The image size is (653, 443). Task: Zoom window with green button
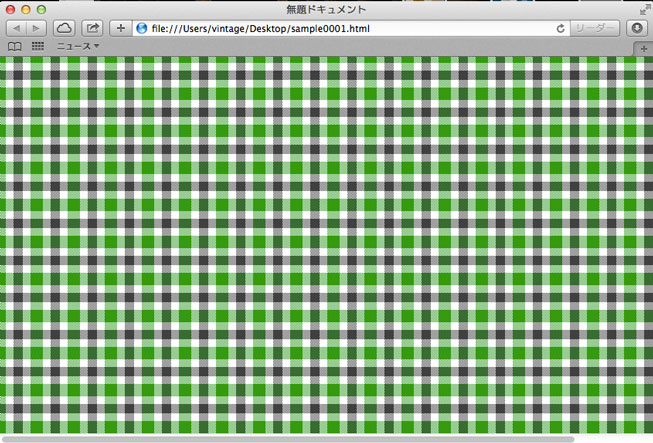point(41,10)
